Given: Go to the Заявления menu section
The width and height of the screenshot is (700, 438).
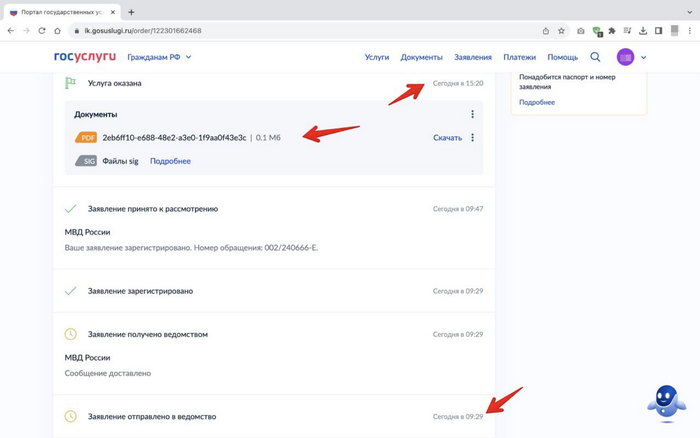Looking at the screenshot, I should [472, 57].
